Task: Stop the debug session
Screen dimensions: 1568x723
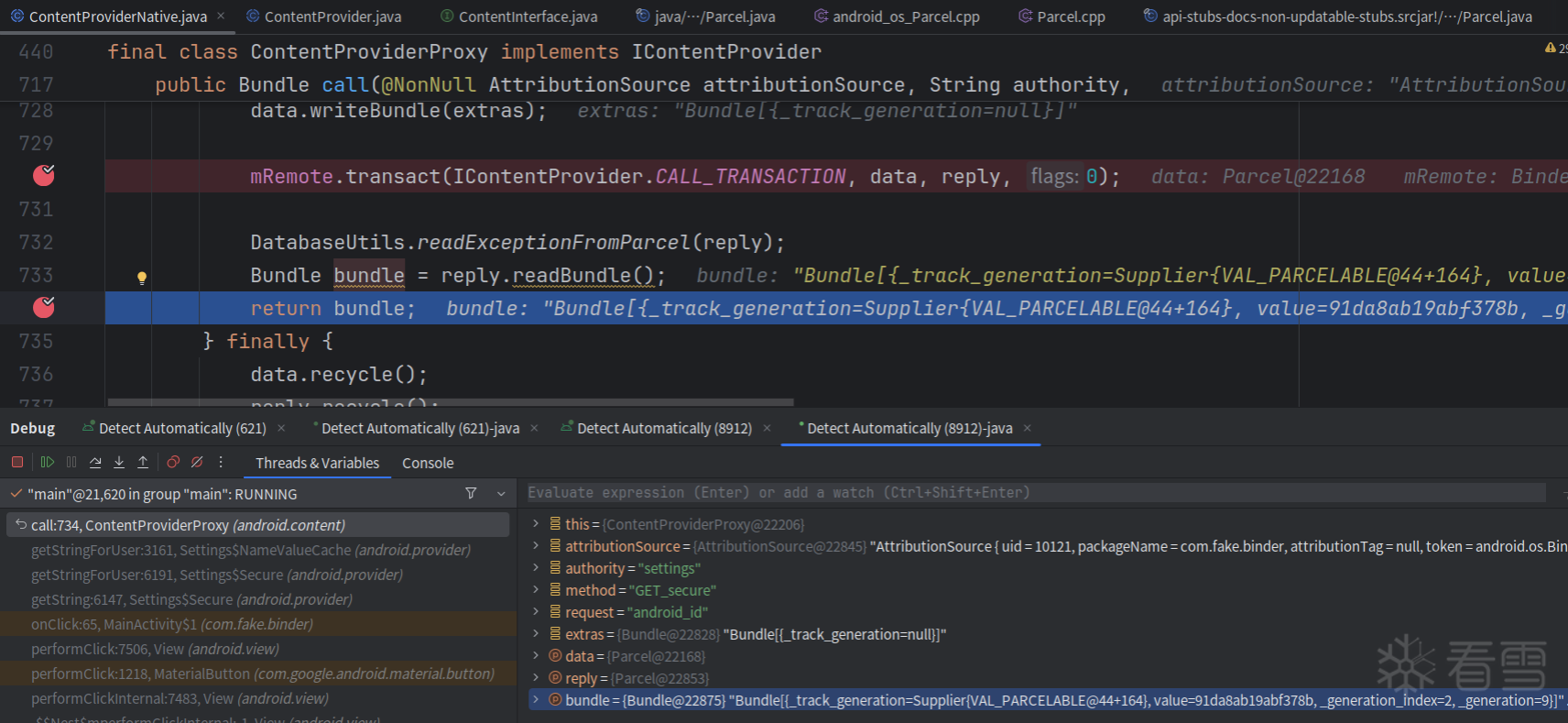Action: tap(17, 463)
